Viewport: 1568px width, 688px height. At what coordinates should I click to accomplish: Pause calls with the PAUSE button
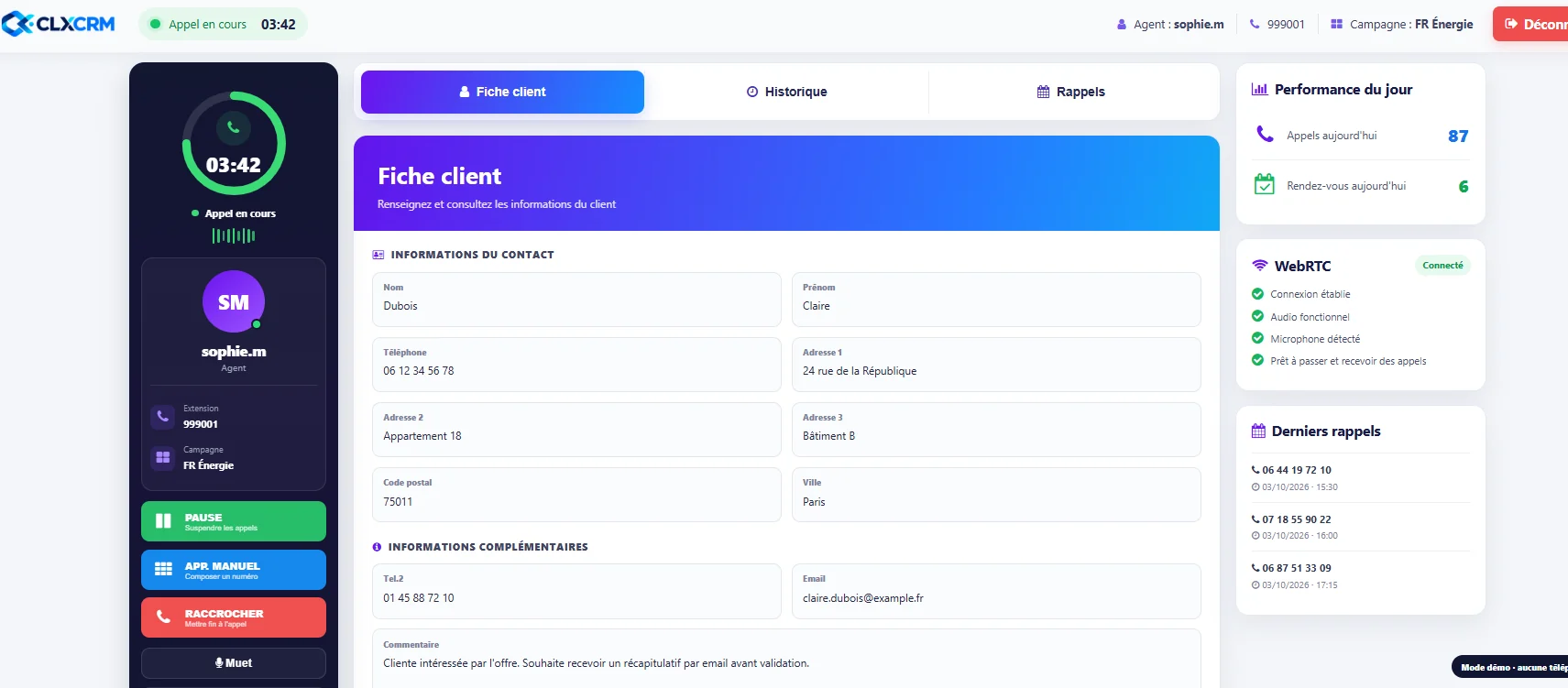tap(234, 521)
